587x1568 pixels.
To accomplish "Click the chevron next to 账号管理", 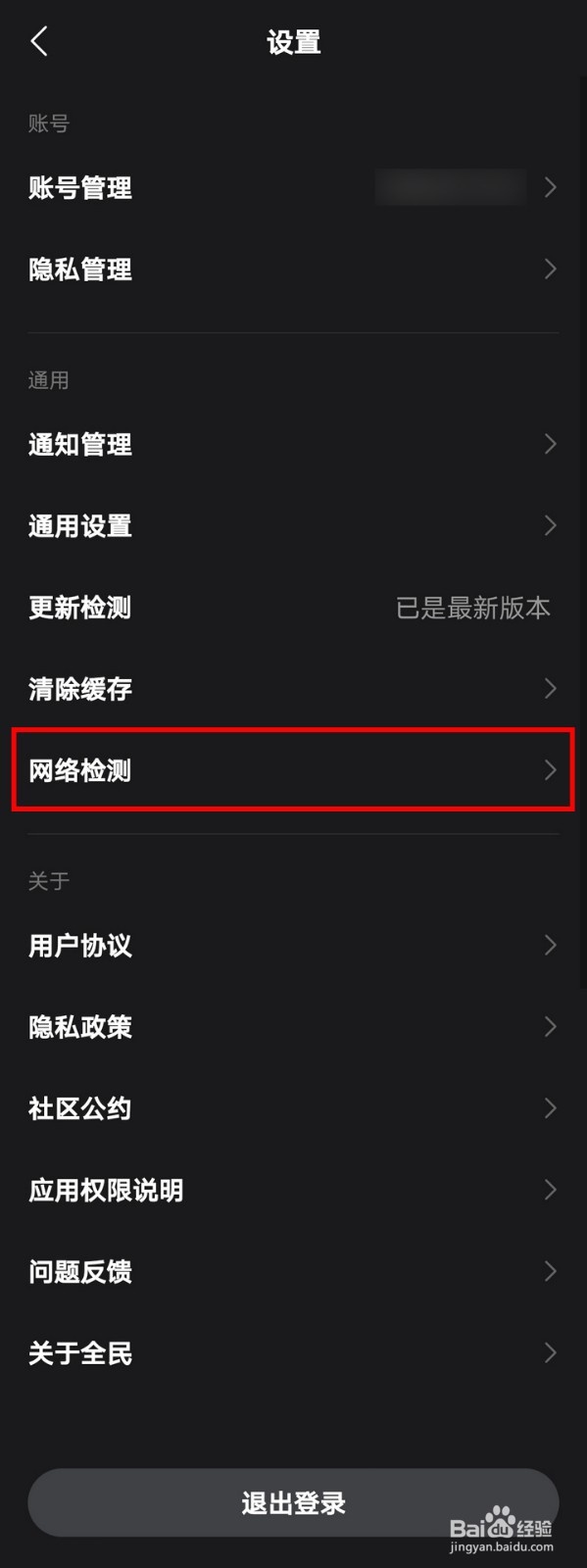I will pyautogui.click(x=550, y=187).
